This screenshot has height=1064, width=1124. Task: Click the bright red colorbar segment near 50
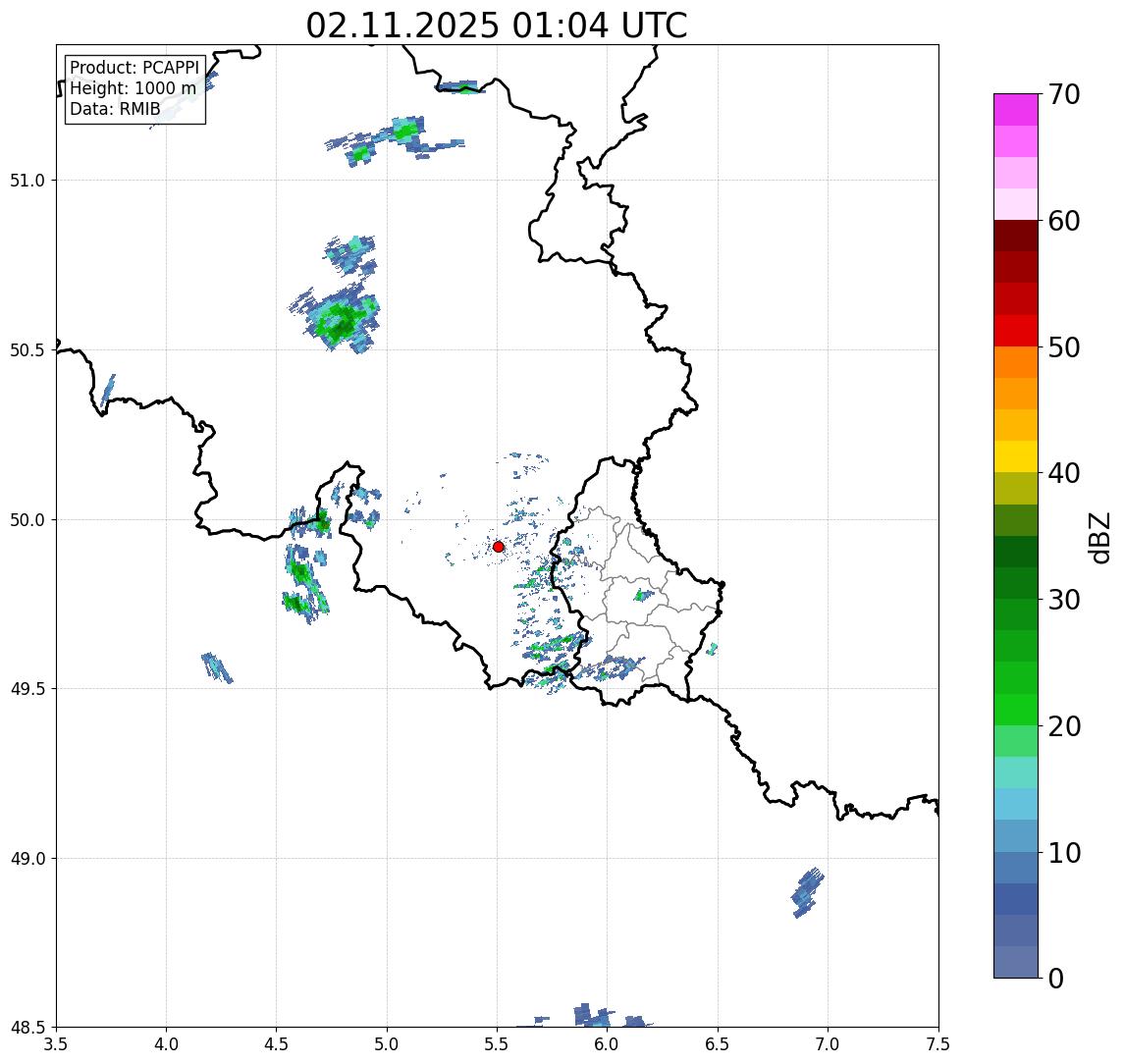point(1016,331)
